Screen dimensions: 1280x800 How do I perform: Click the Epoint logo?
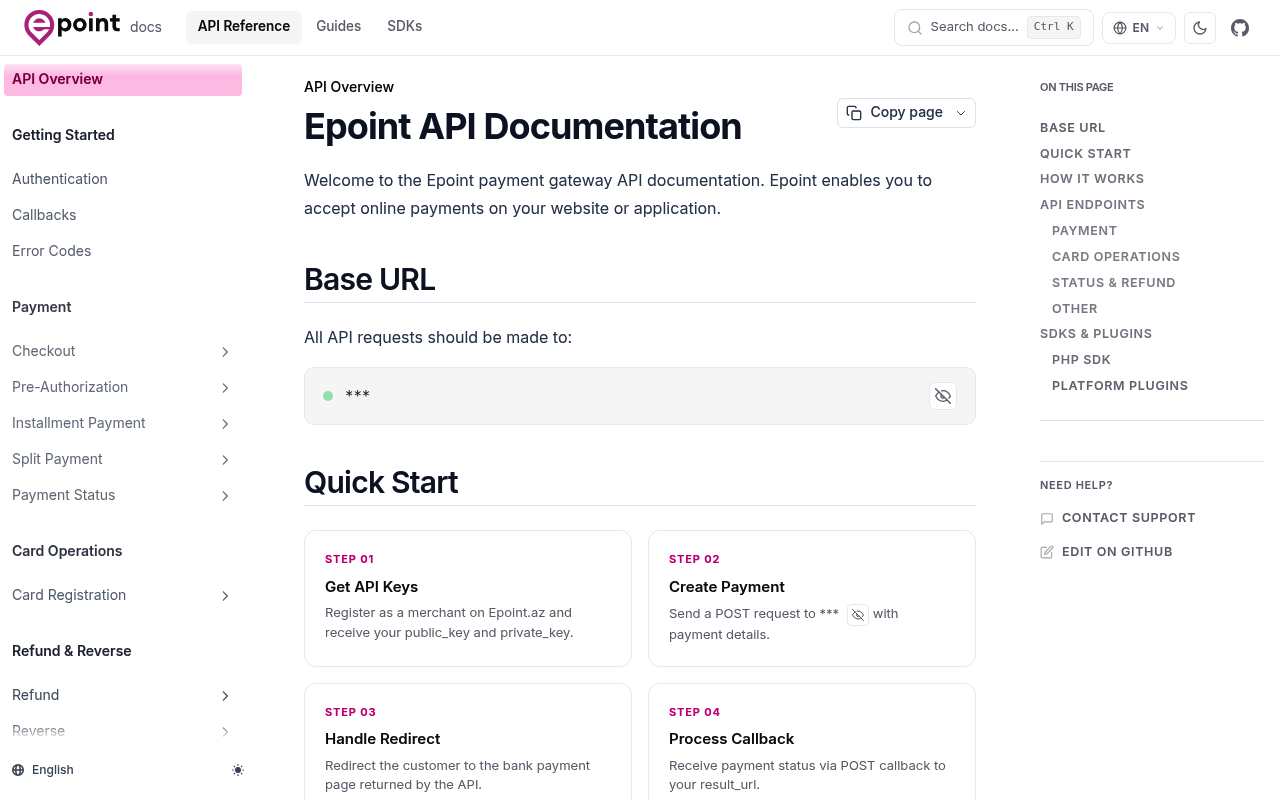(x=72, y=27)
